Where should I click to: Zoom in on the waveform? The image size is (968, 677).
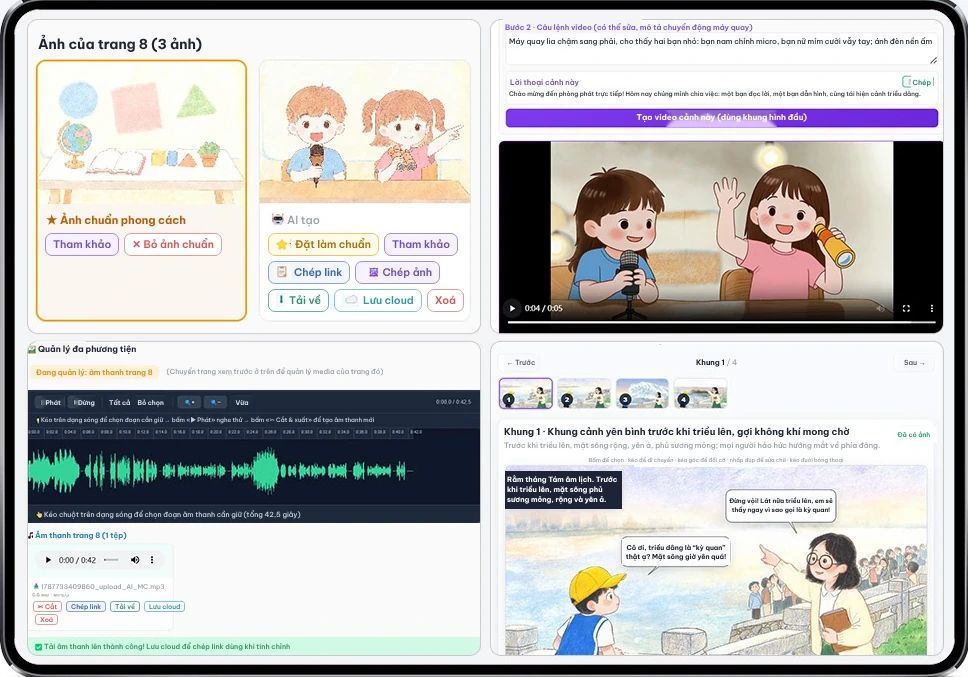click(189, 402)
